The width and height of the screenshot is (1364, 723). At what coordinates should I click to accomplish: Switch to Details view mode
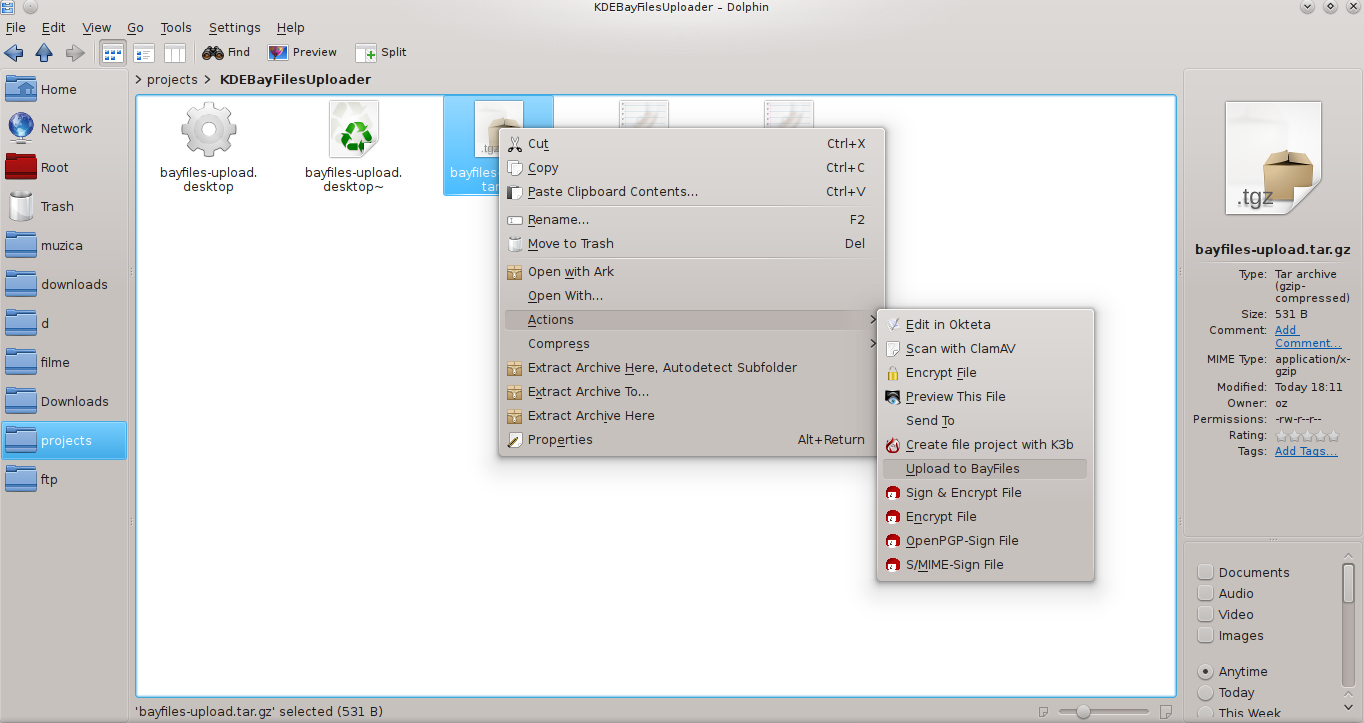point(144,52)
